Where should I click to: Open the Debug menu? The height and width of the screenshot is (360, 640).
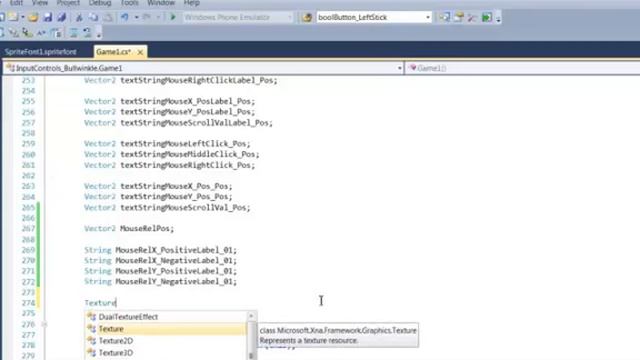(100, 3)
